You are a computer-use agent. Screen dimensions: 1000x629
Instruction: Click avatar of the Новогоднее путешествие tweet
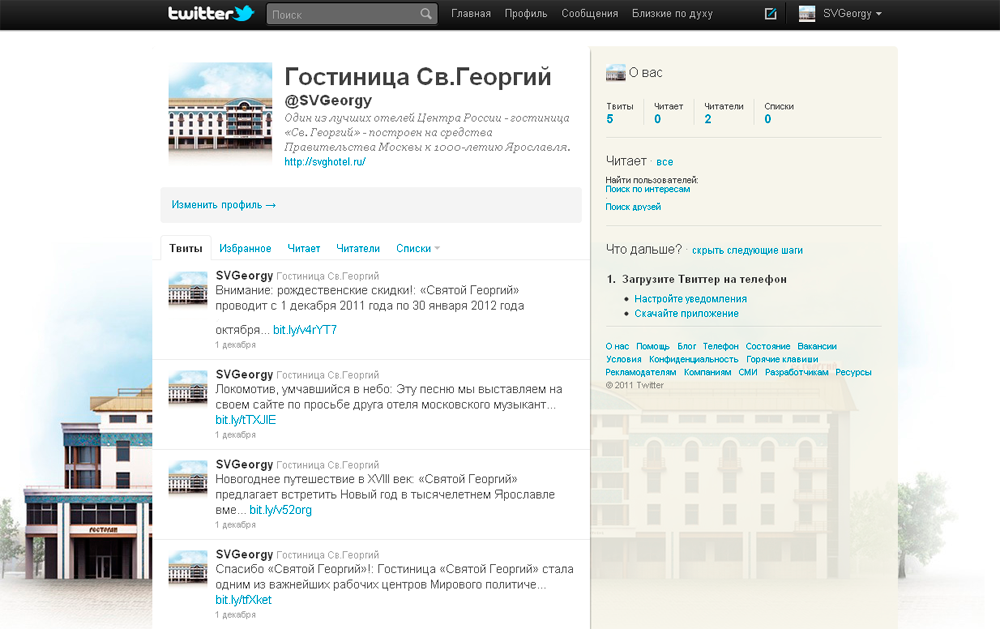(x=188, y=478)
